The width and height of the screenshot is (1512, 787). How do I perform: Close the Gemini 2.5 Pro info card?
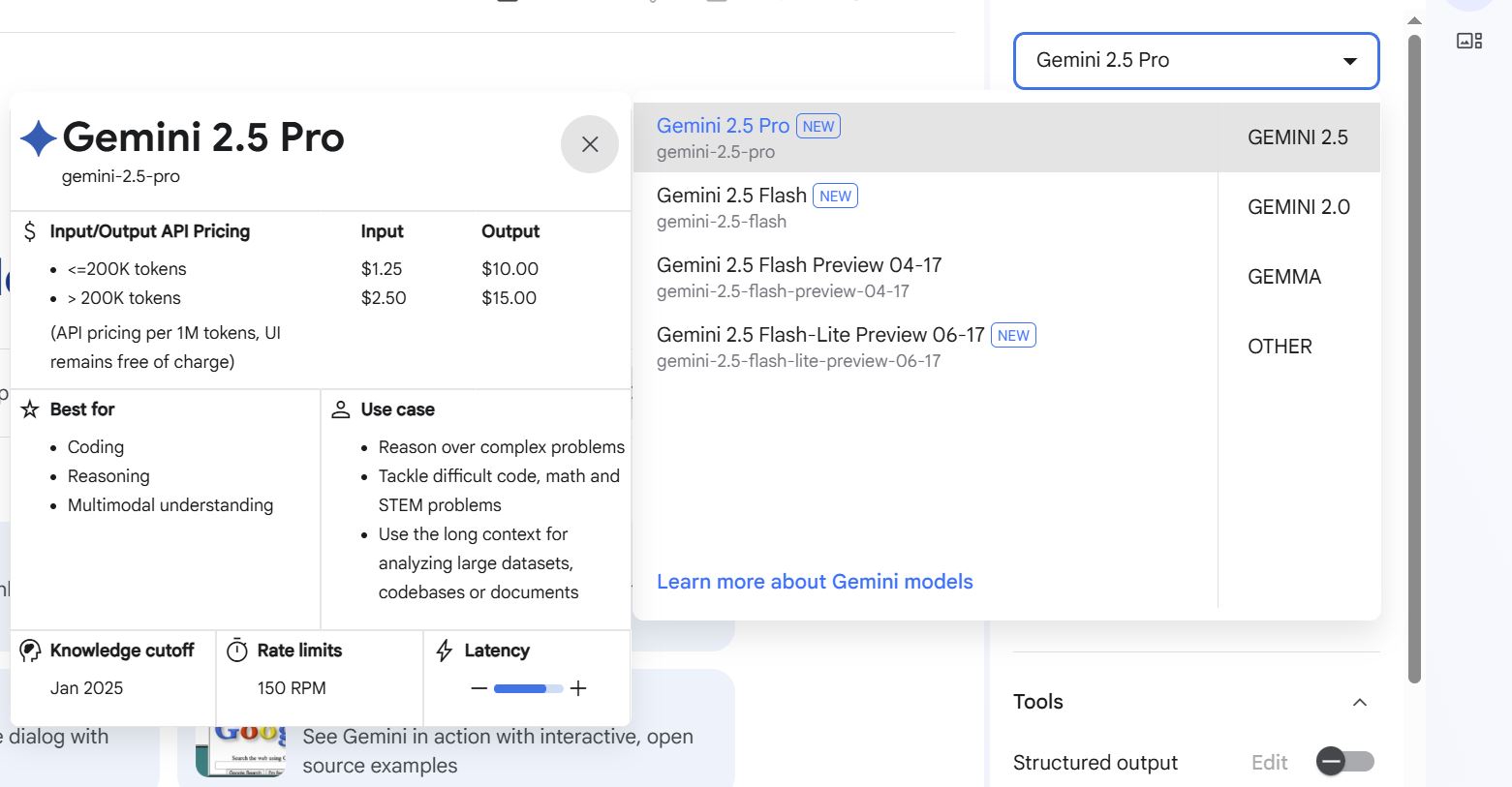(x=589, y=144)
